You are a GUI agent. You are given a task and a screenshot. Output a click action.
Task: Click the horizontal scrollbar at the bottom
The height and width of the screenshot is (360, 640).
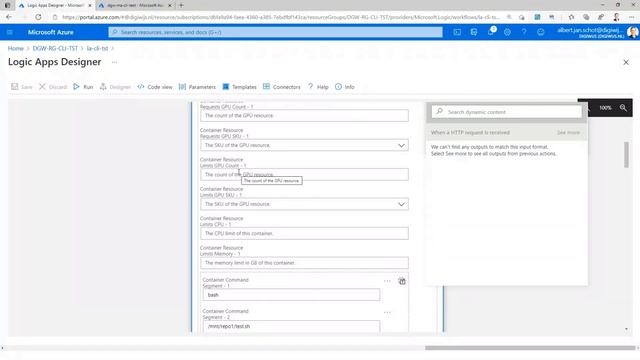coord(530,348)
